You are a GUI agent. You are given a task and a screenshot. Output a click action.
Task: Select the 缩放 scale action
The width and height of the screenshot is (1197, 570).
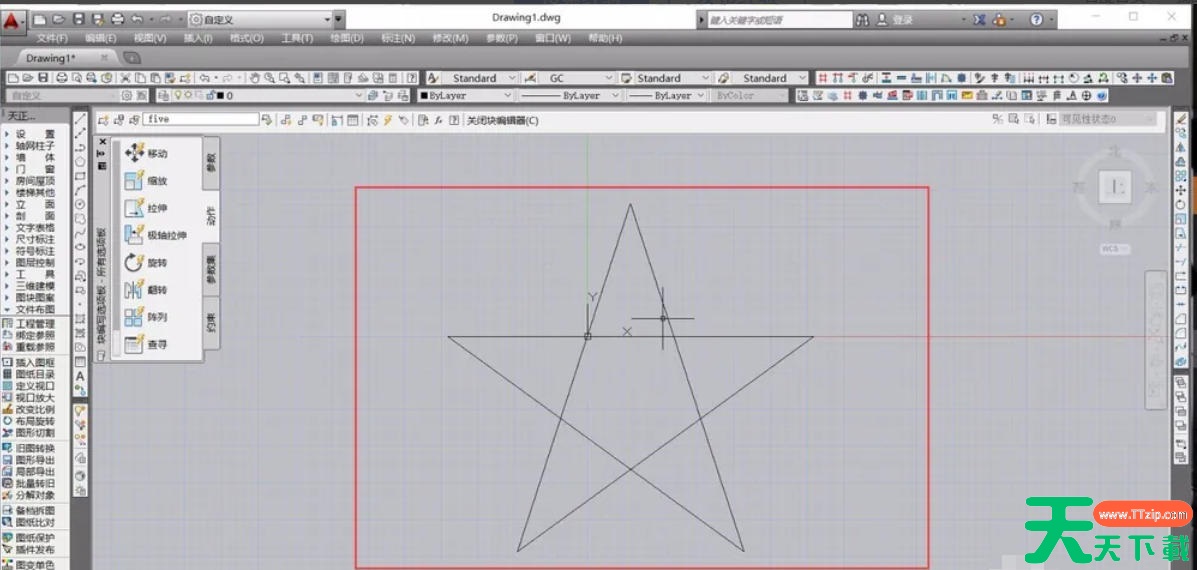pos(146,181)
